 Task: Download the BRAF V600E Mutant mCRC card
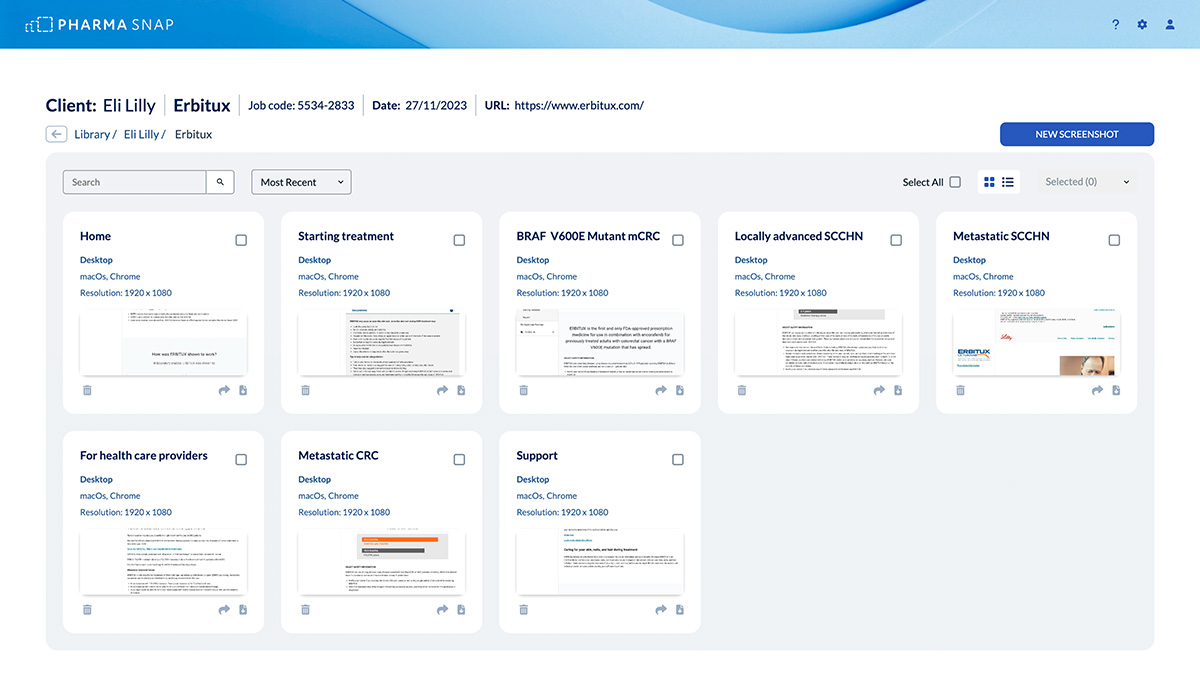[678, 390]
